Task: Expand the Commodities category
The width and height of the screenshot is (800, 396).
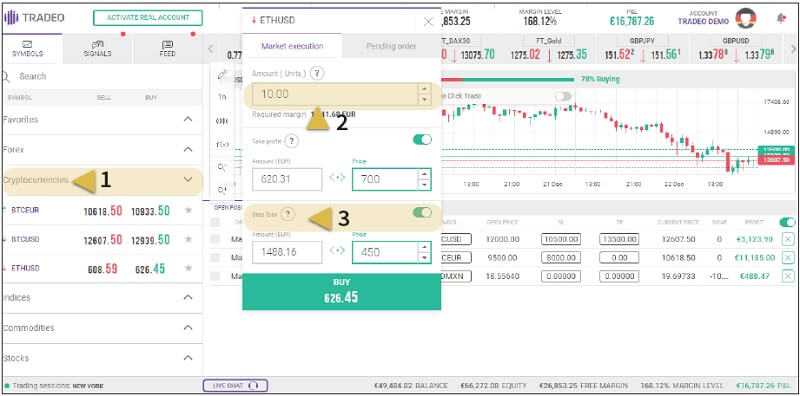Action: pyautogui.click(x=188, y=327)
